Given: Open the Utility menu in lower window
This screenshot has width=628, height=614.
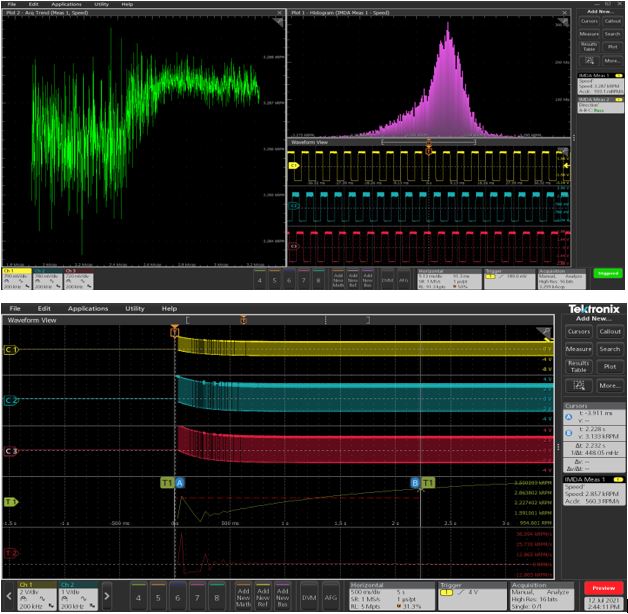Looking at the screenshot, I should 134,308.
